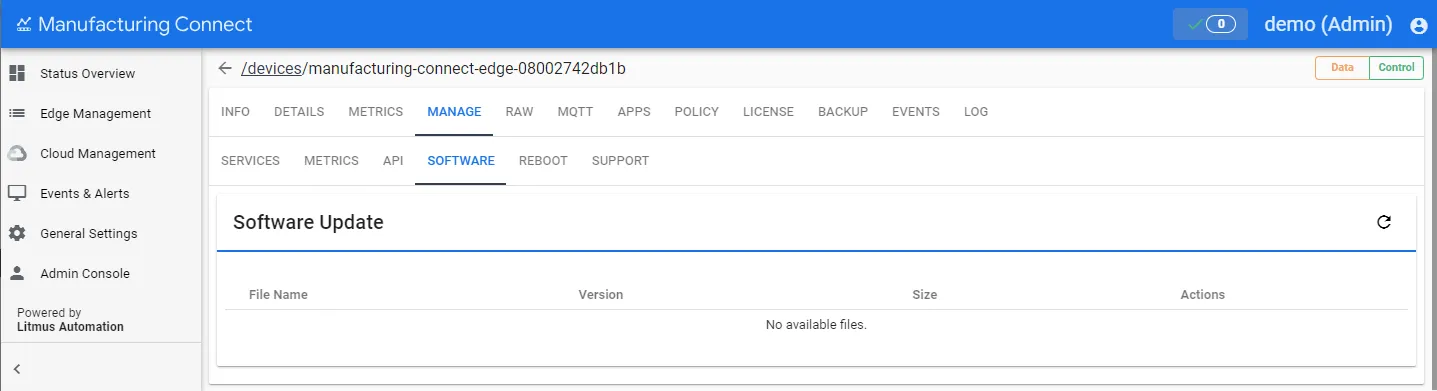This screenshot has width=1437, height=391.
Task: Open General Settings in the sidebar
Action: tap(89, 234)
